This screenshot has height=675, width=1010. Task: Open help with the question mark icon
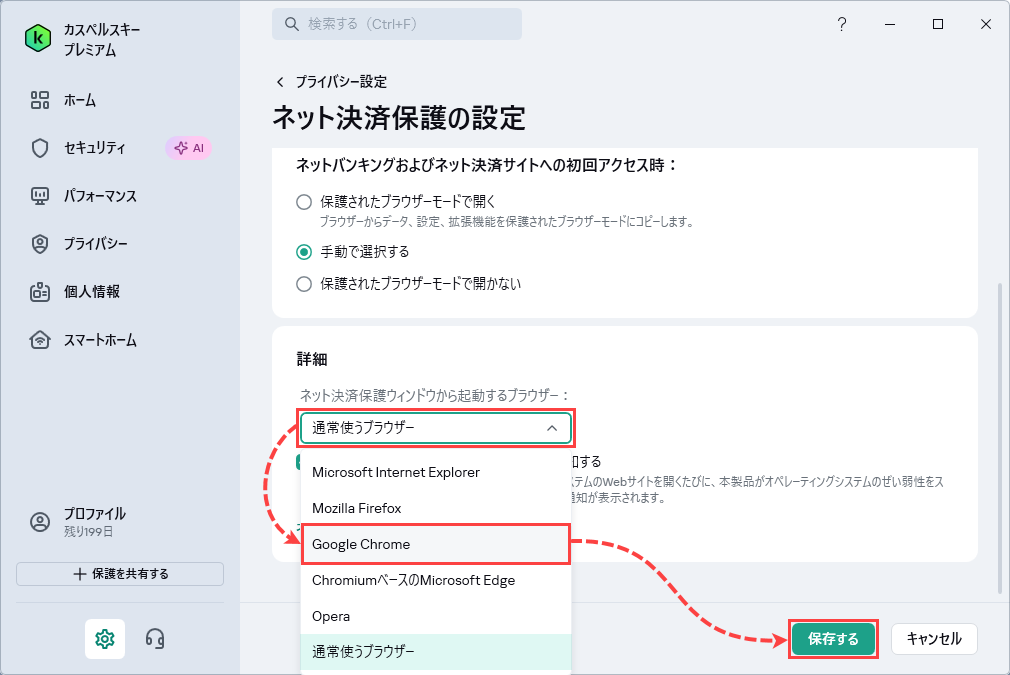point(842,24)
